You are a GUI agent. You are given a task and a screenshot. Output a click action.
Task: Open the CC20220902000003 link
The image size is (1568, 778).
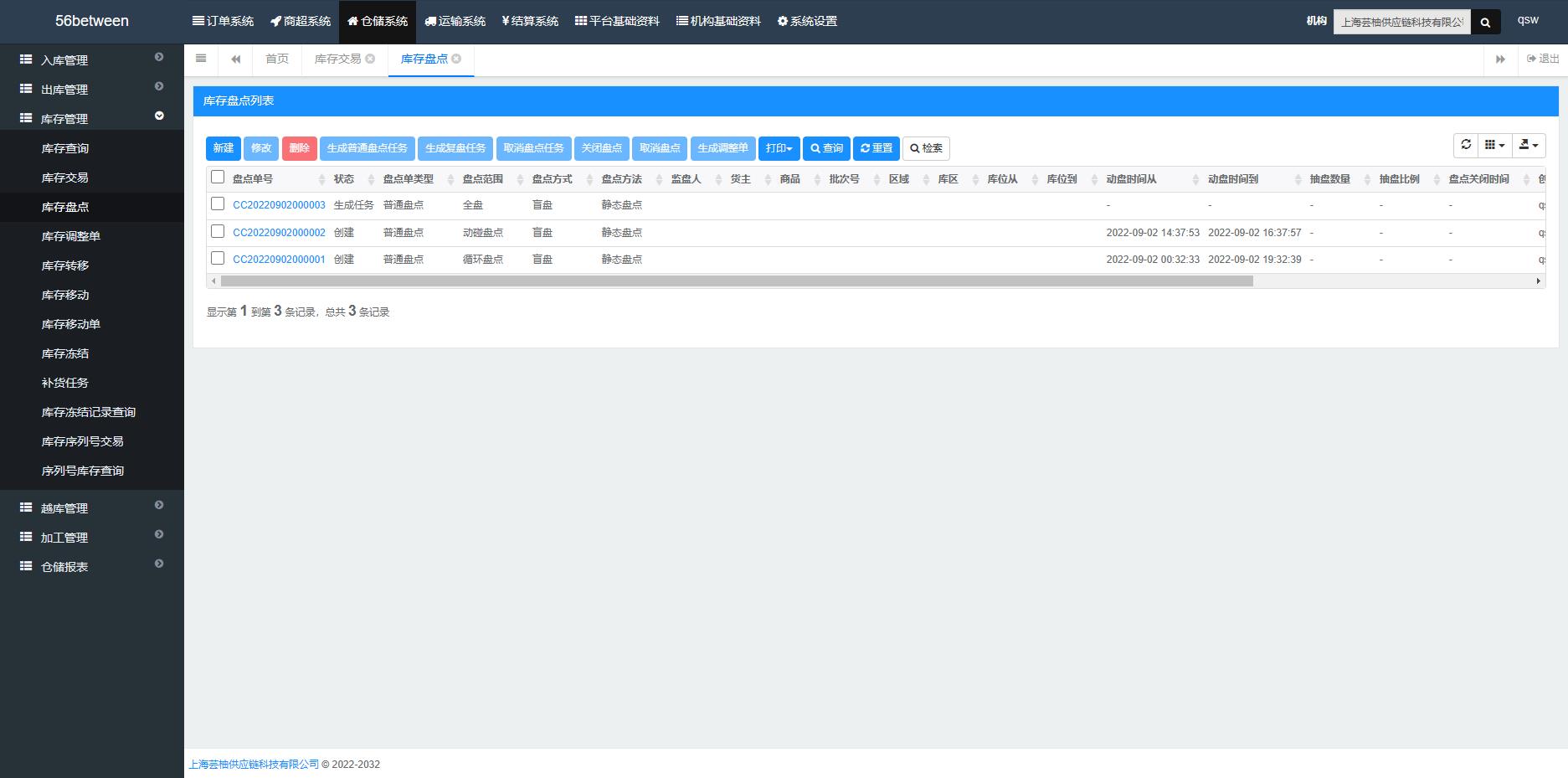(x=279, y=205)
